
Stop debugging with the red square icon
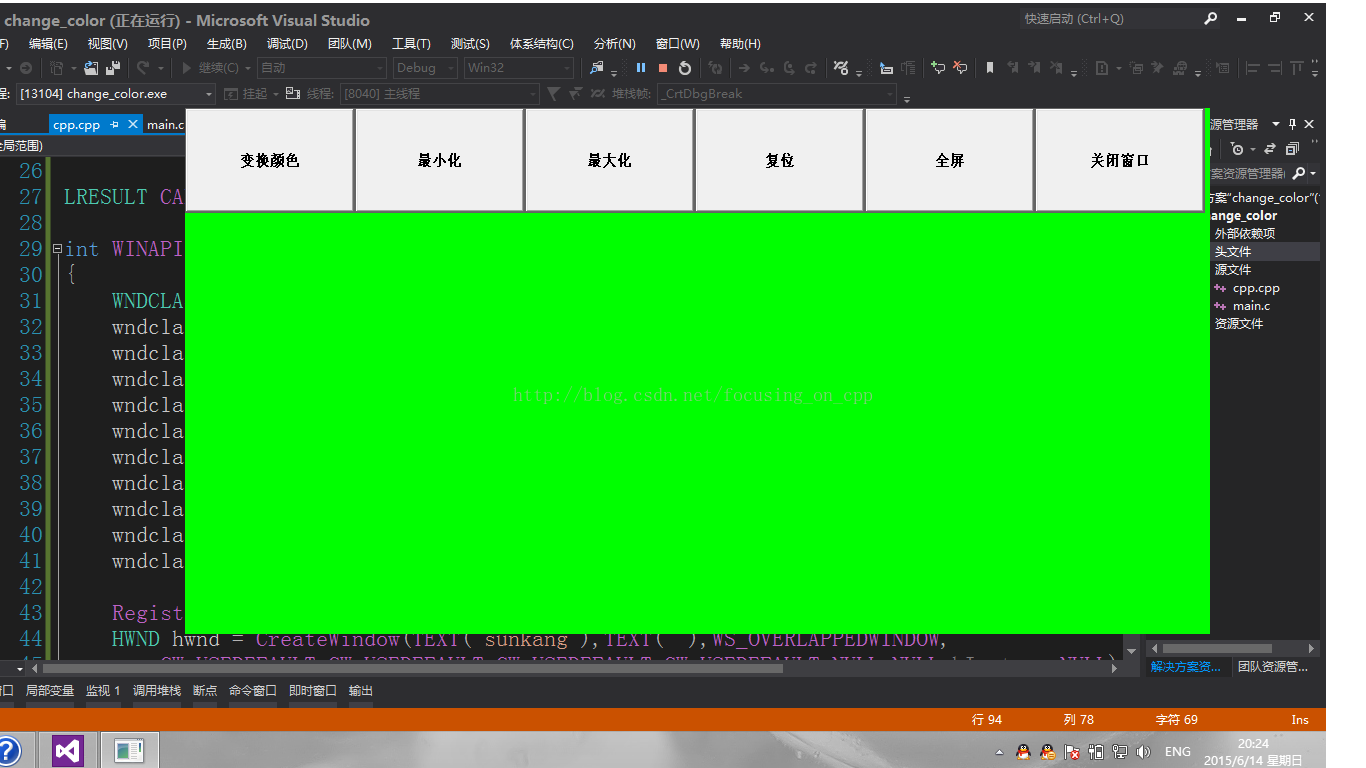[662, 68]
